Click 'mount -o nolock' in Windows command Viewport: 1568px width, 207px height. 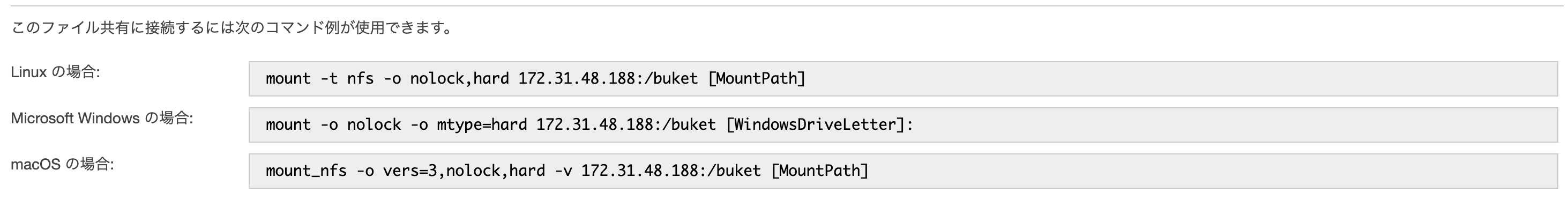pos(333,125)
